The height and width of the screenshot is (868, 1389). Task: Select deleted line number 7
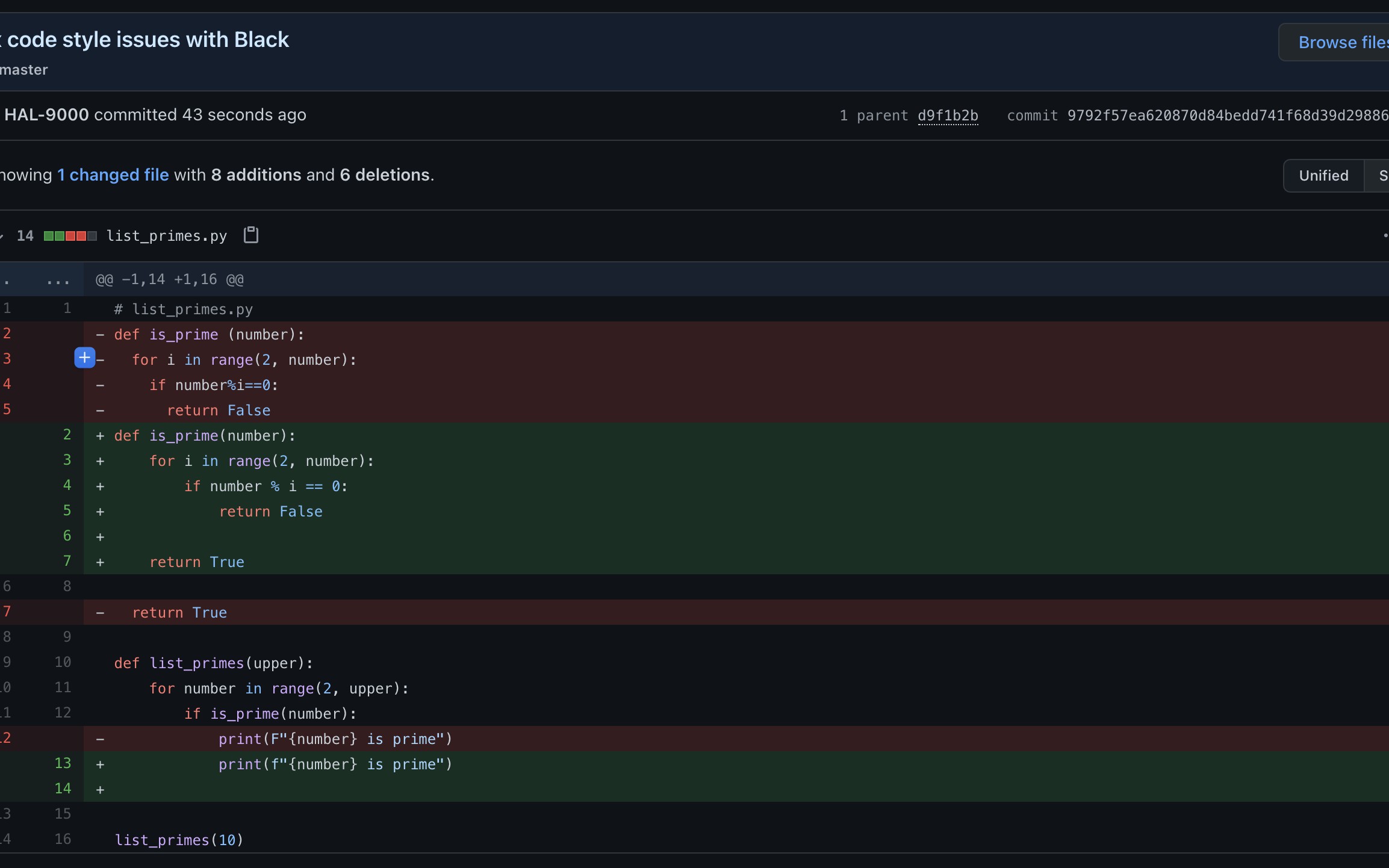[x=7, y=612]
